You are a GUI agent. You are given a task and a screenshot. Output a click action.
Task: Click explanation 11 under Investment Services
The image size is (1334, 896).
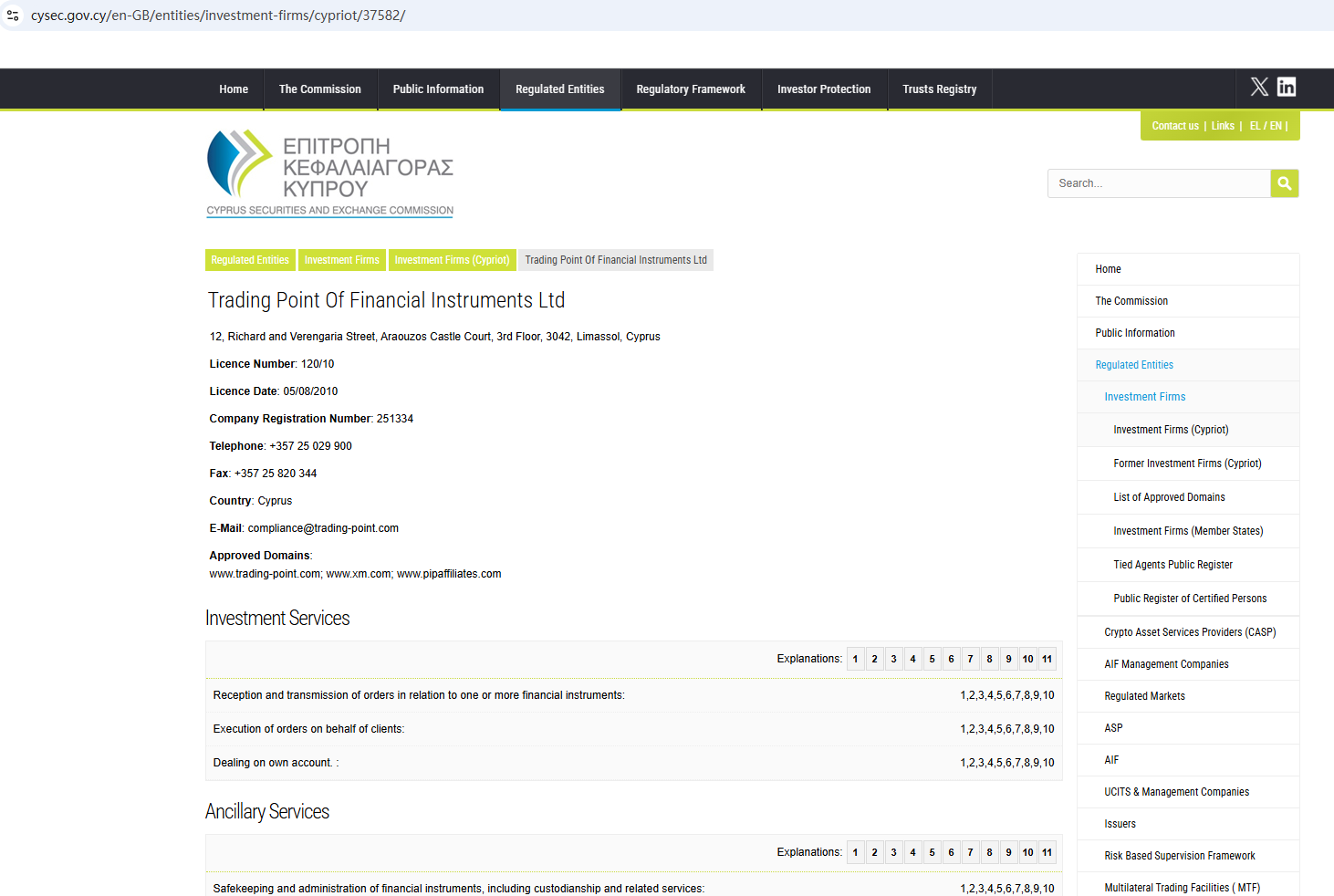point(1047,659)
